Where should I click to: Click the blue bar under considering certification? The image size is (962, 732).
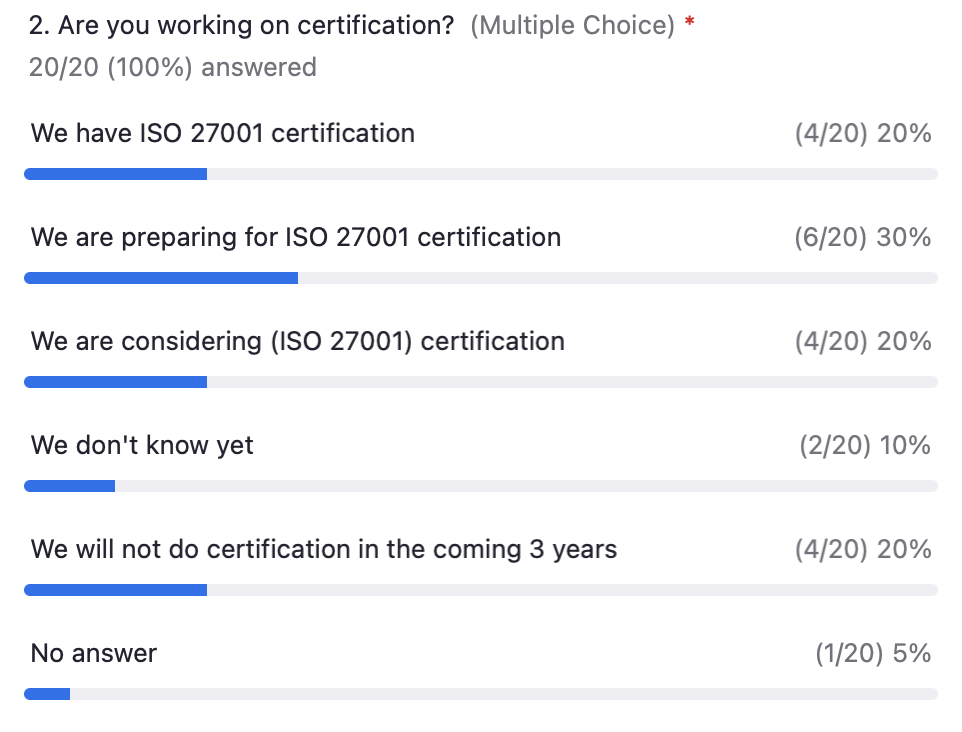[x=115, y=382]
